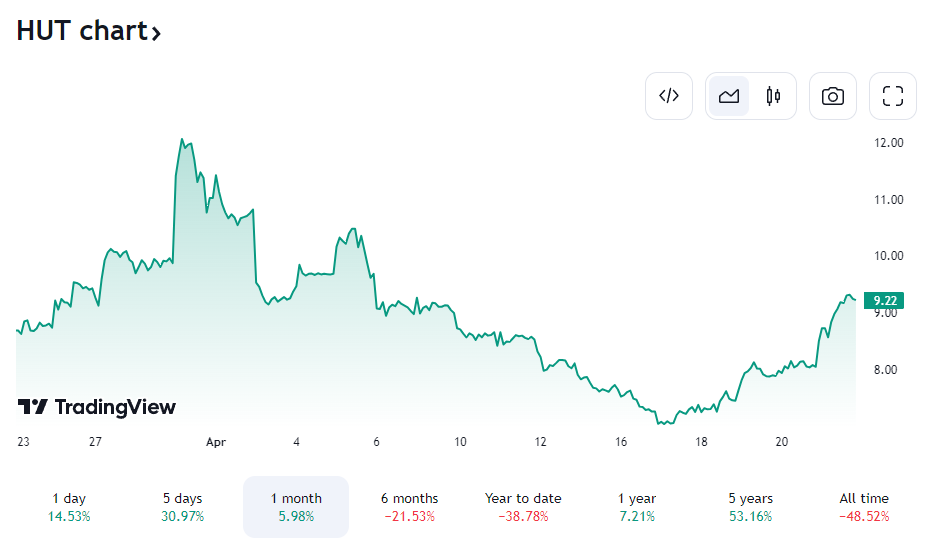Click the 27 date axis label
This screenshot has width=932, height=539.
[x=95, y=442]
